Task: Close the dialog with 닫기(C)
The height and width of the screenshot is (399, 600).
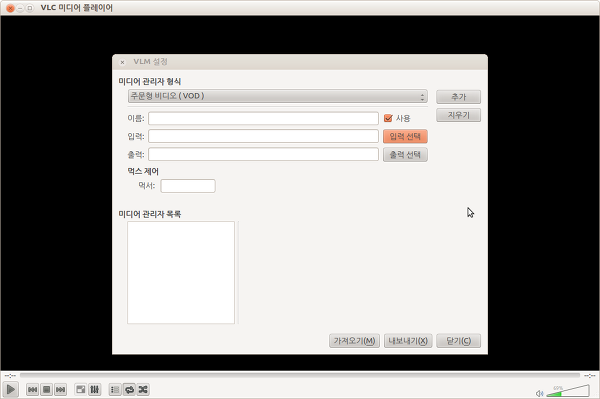Action: pyautogui.click(x=458, y=340)
